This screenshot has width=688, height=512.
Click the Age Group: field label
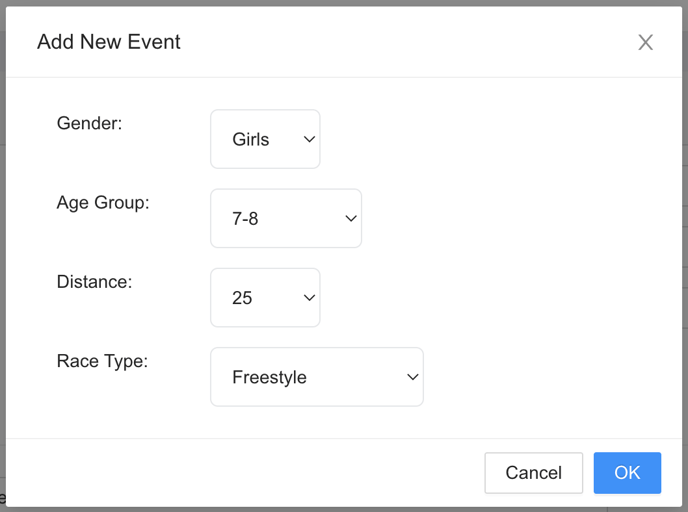[103, 203]
